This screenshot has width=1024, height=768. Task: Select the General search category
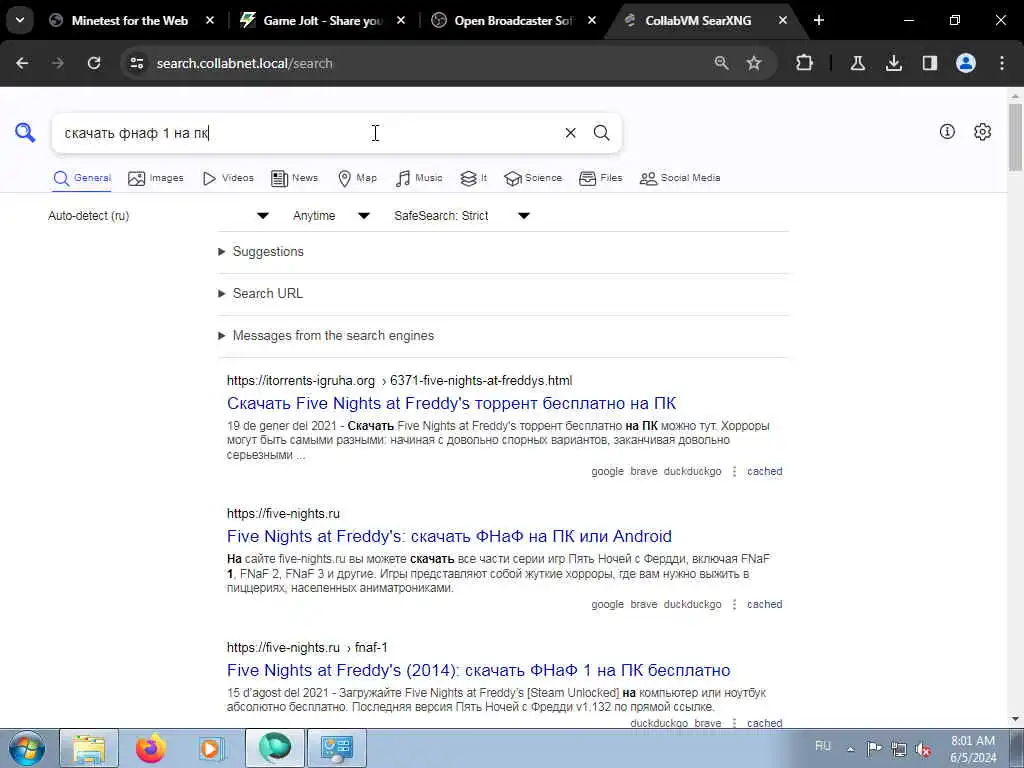[82, 178]
